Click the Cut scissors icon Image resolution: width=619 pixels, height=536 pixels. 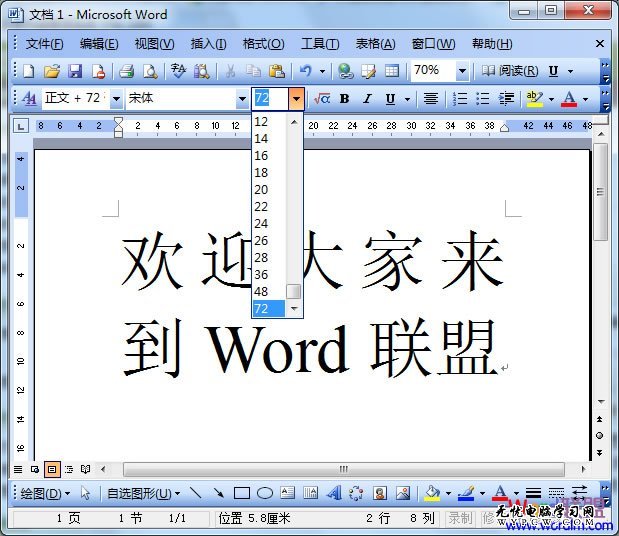click(230, 71)
